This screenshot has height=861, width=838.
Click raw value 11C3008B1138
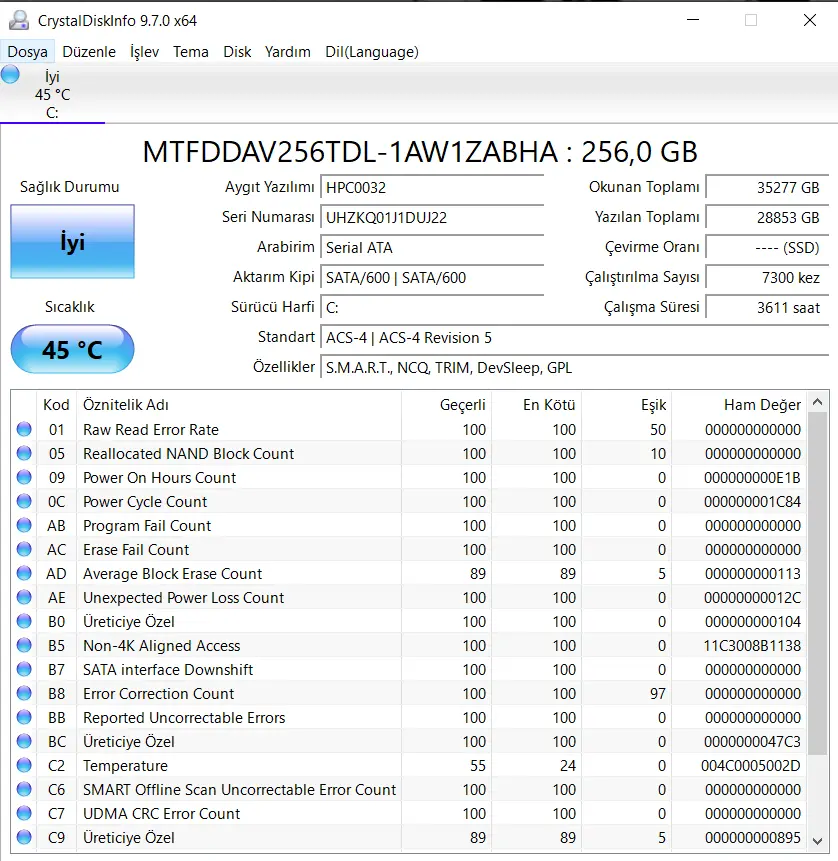[752, 645]
